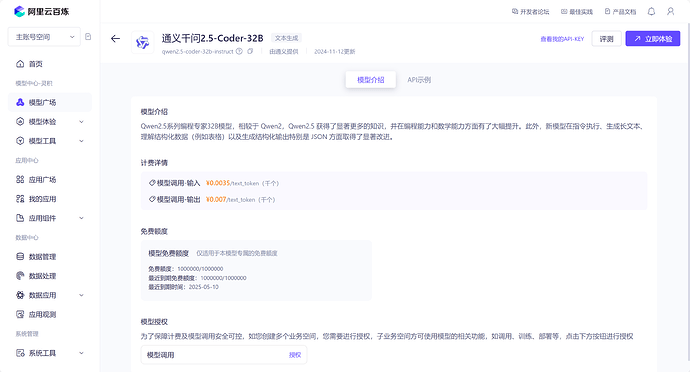Click the 立即体验 button
Image resolution: width=690 pixels, height=372 pixels.
(x=653, y=39)
